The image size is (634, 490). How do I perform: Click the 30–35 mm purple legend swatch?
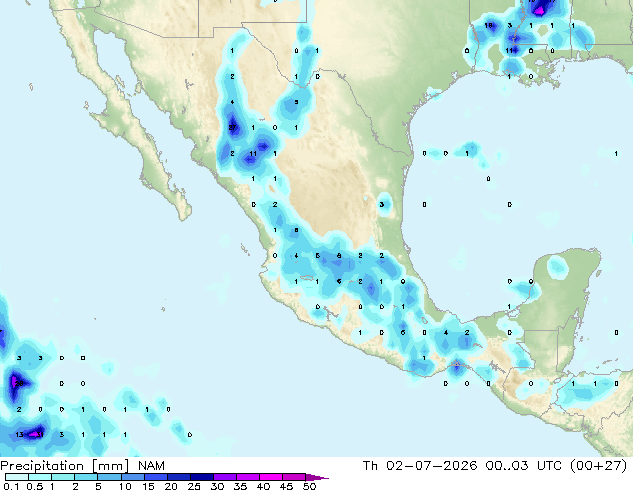225,477
